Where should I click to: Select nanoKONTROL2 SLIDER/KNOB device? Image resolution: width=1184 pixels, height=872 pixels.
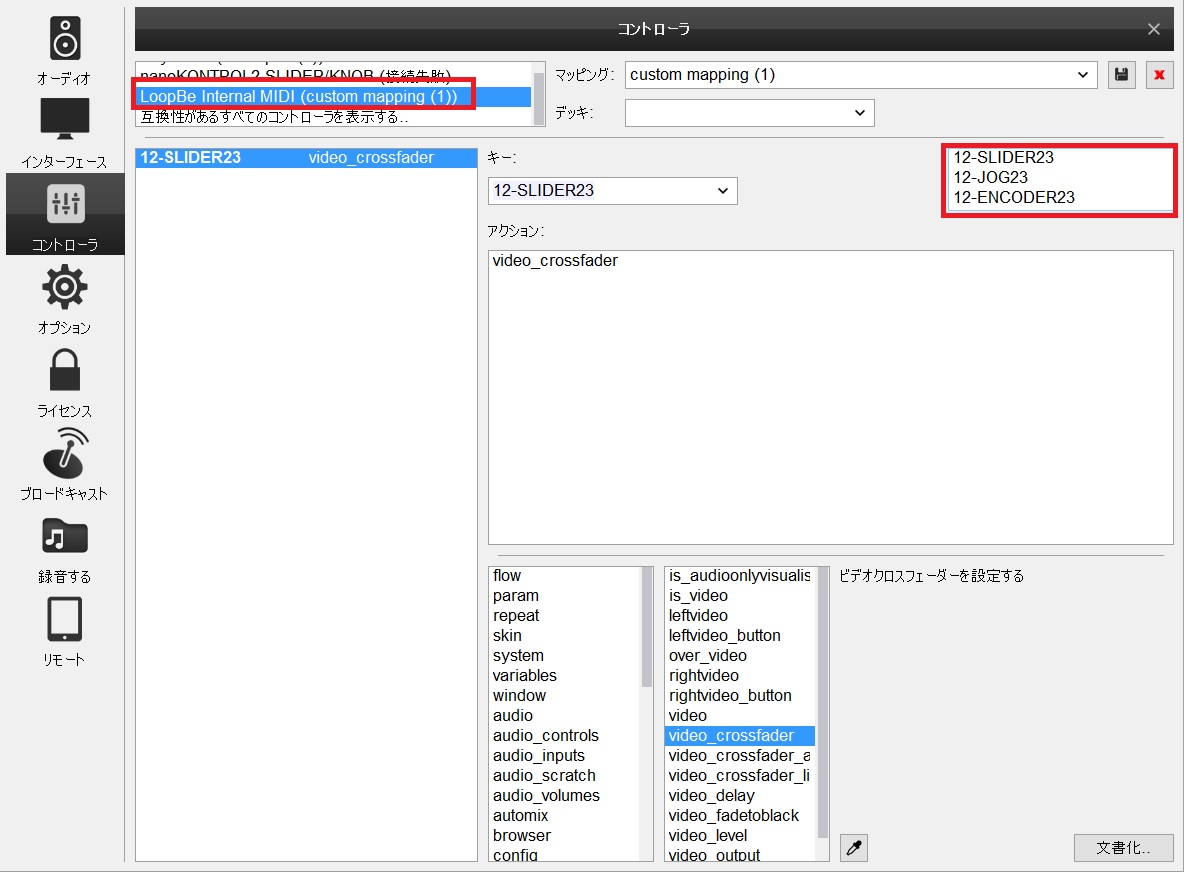(334, 75)
